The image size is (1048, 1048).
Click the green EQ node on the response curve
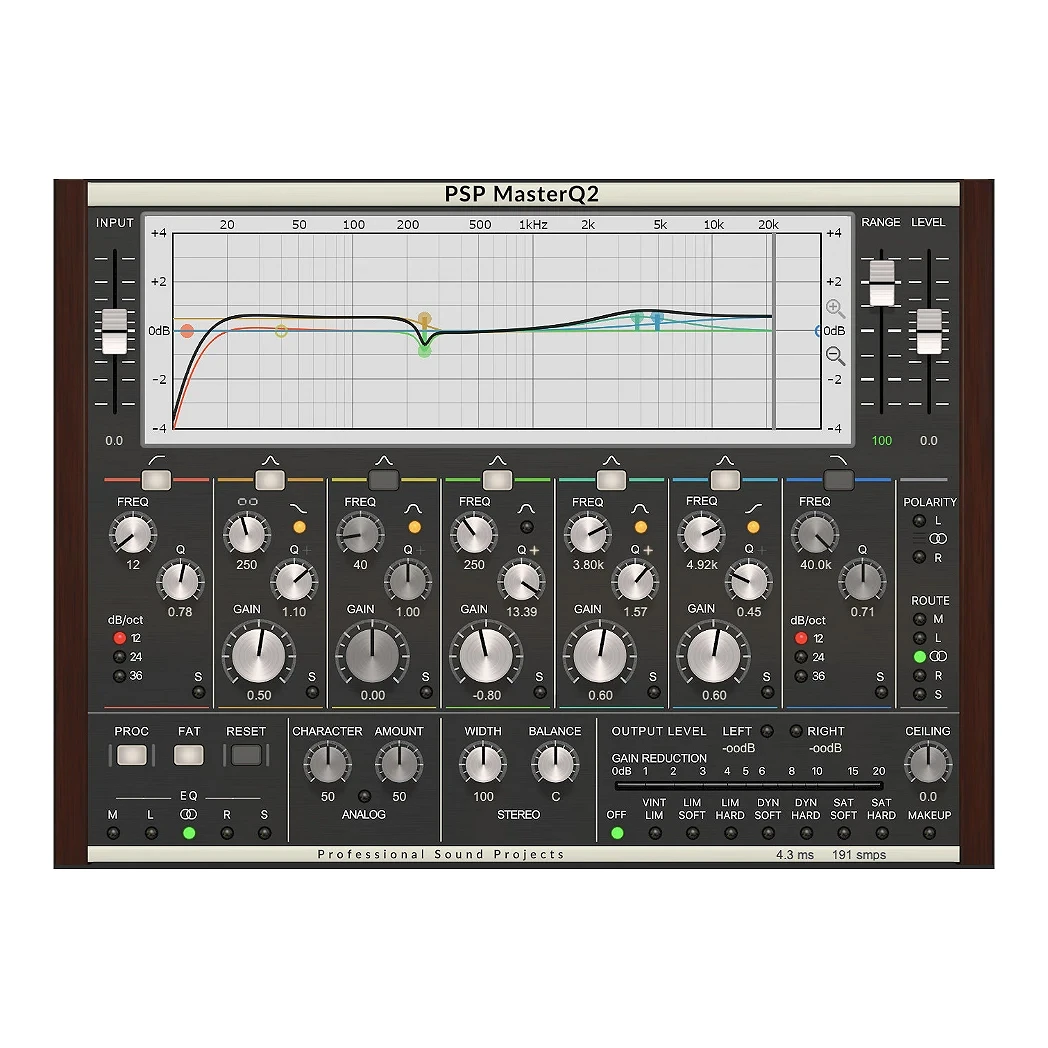[424, 351]
